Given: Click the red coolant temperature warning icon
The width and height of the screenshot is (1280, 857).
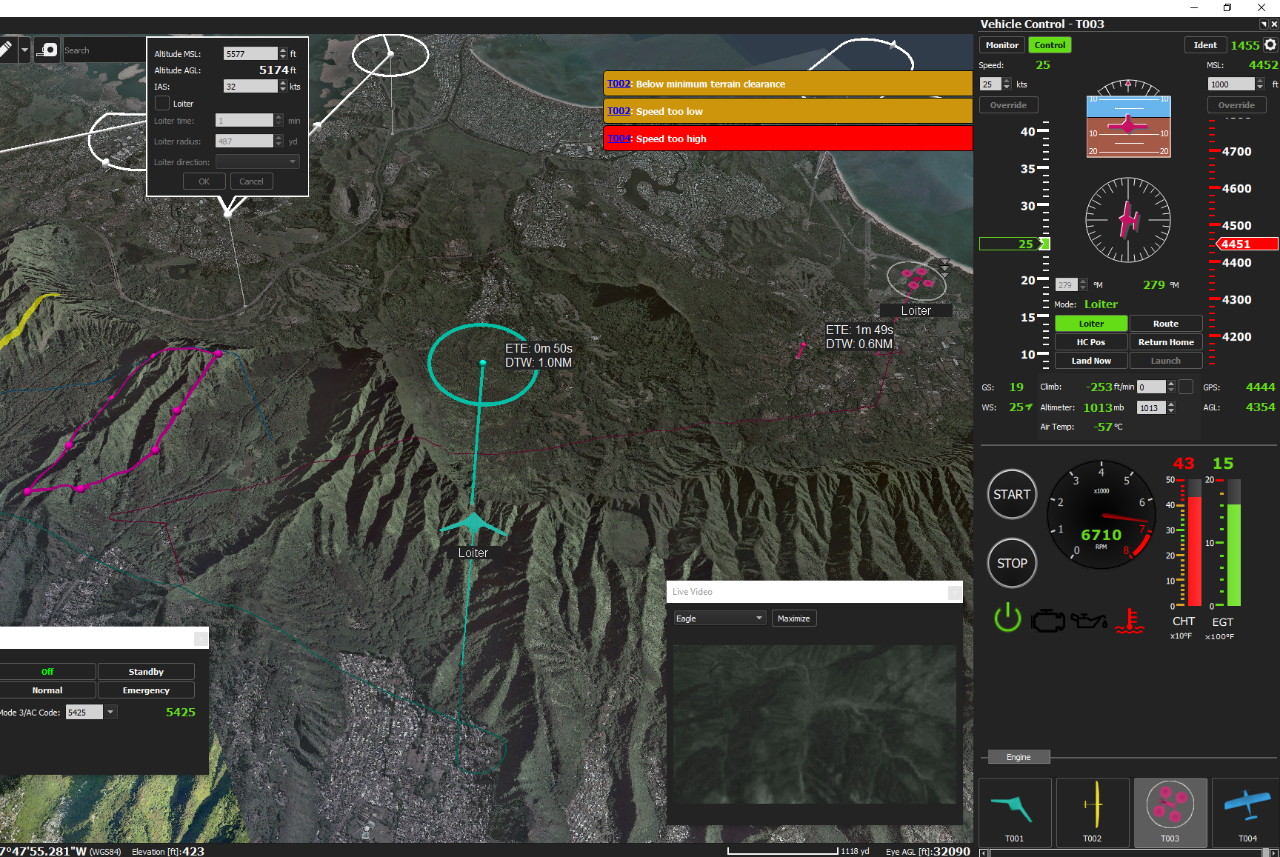Looking at the screenshot, I should point(1129,620).
